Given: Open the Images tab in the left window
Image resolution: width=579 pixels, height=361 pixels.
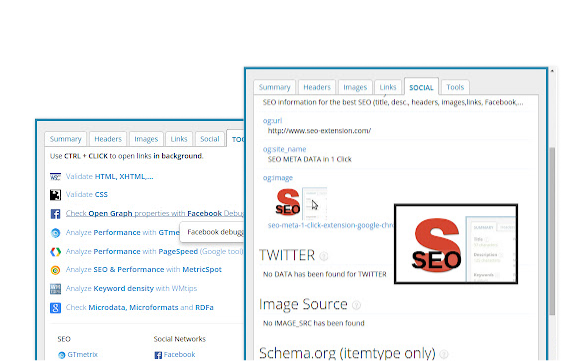Looking at the screenshot, I should [146, 139].
